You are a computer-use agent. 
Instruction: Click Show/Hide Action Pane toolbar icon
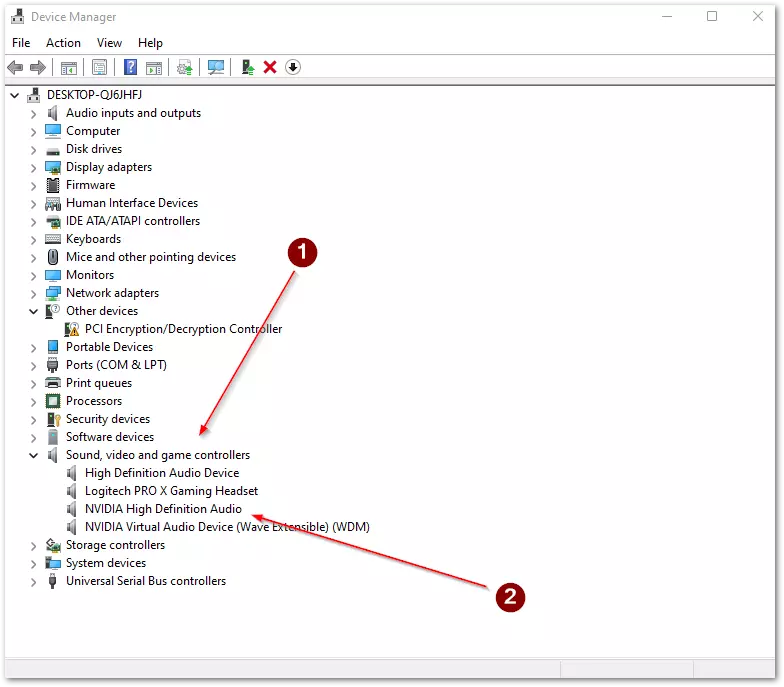(154, 67)
